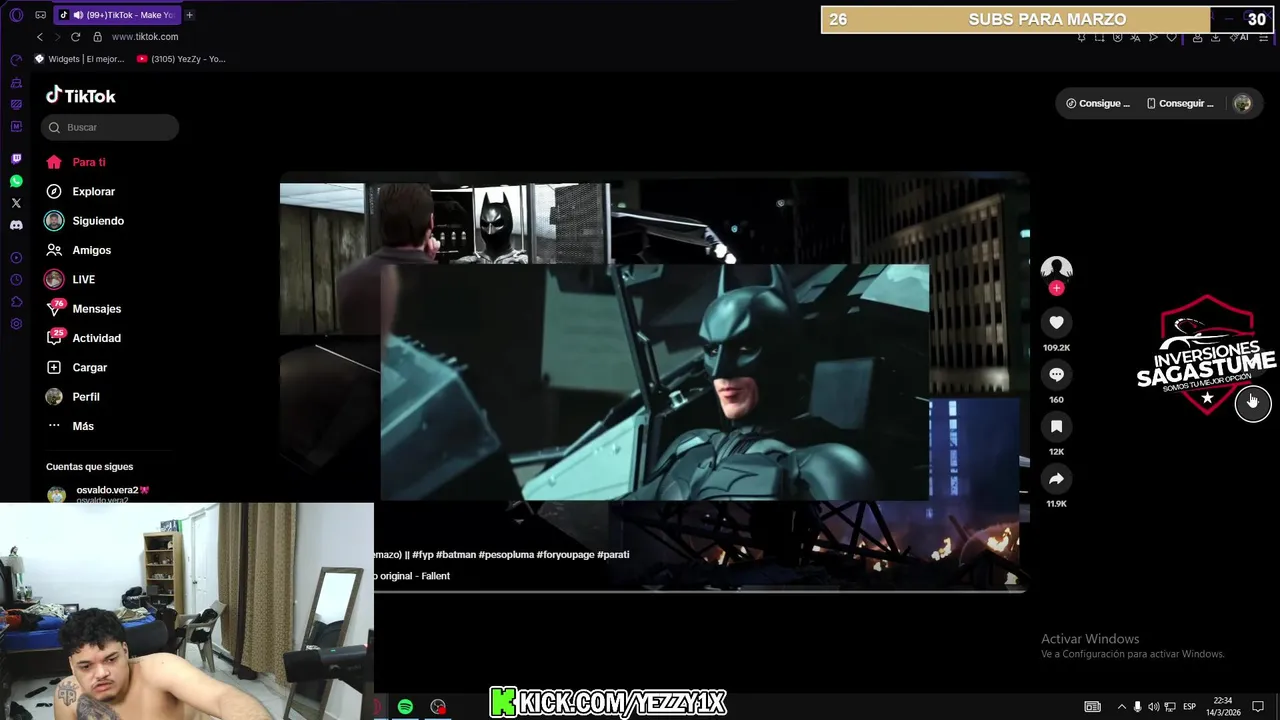Open browser translate icon in toolbar
The width and height of the screenshot is (1280, 720).
pos(1135,37)
